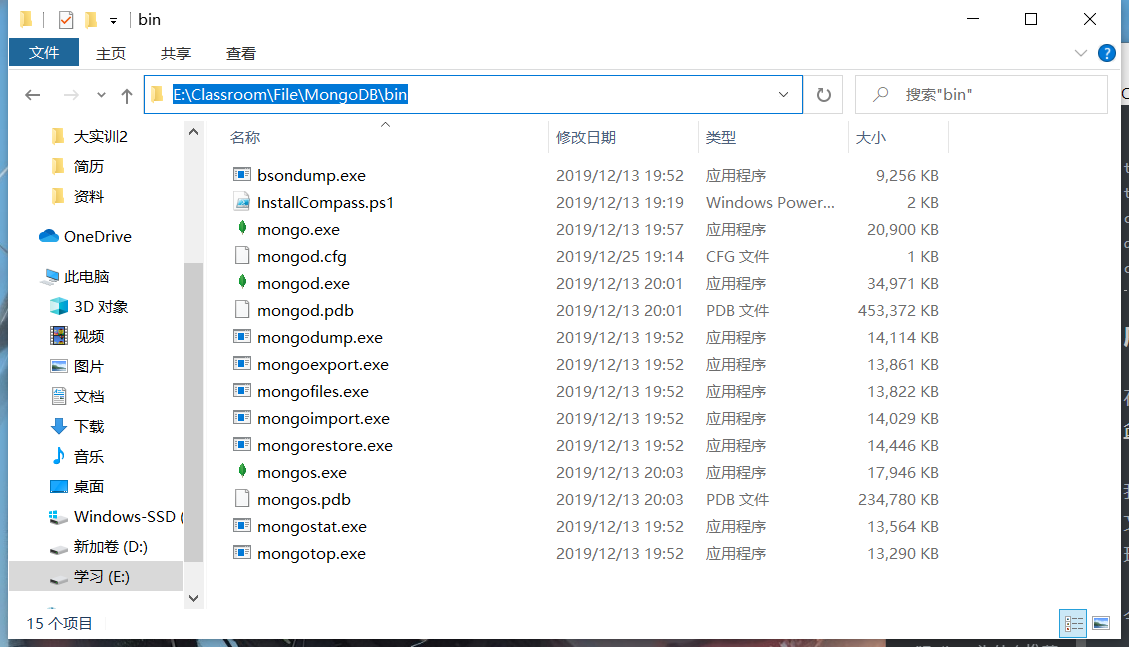
Task: Switch to the 查看 ribbon tab
Action: [x=240, y=53]
